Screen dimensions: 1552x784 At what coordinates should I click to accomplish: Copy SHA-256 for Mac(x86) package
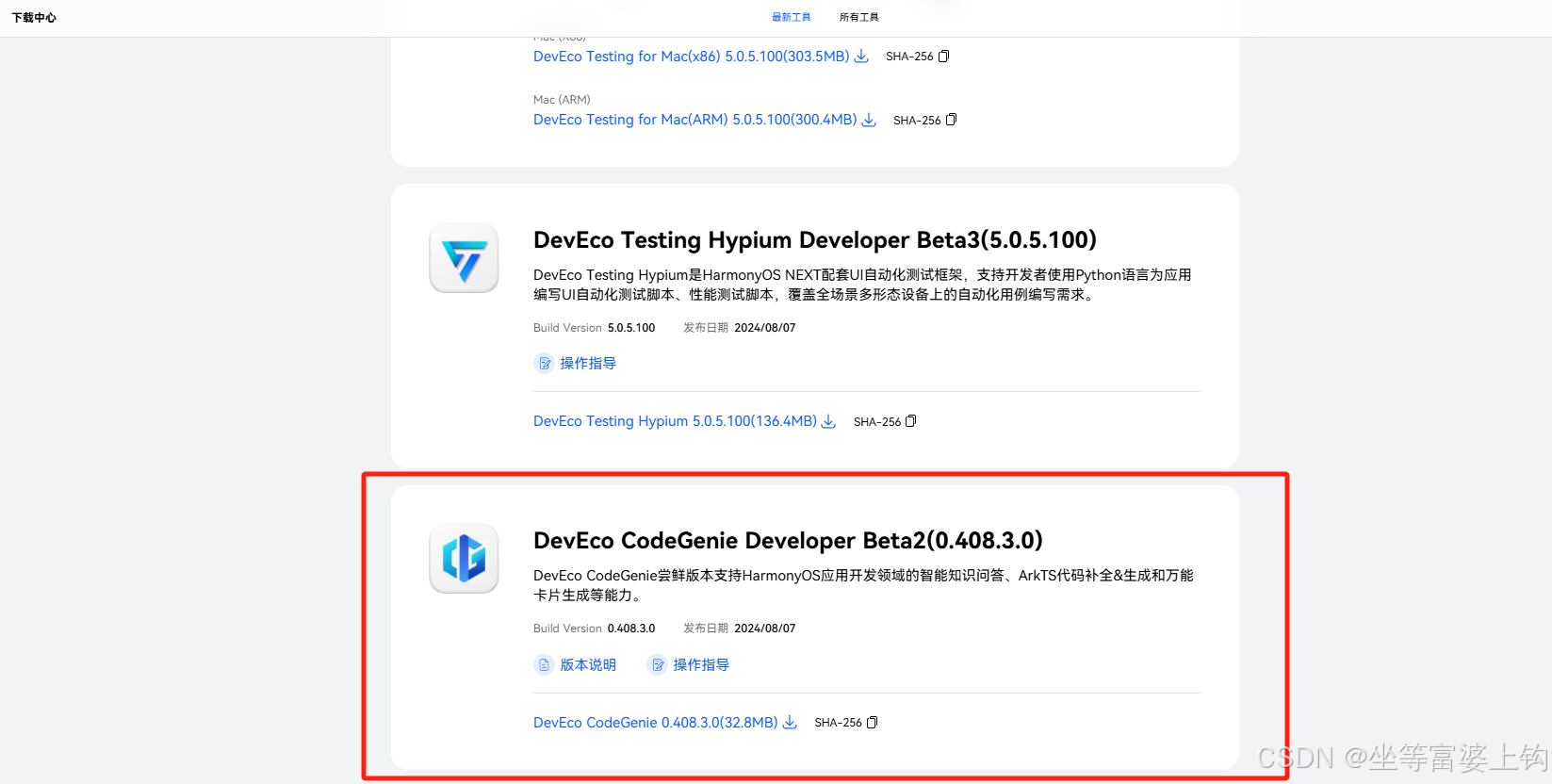tap(943, 57)
